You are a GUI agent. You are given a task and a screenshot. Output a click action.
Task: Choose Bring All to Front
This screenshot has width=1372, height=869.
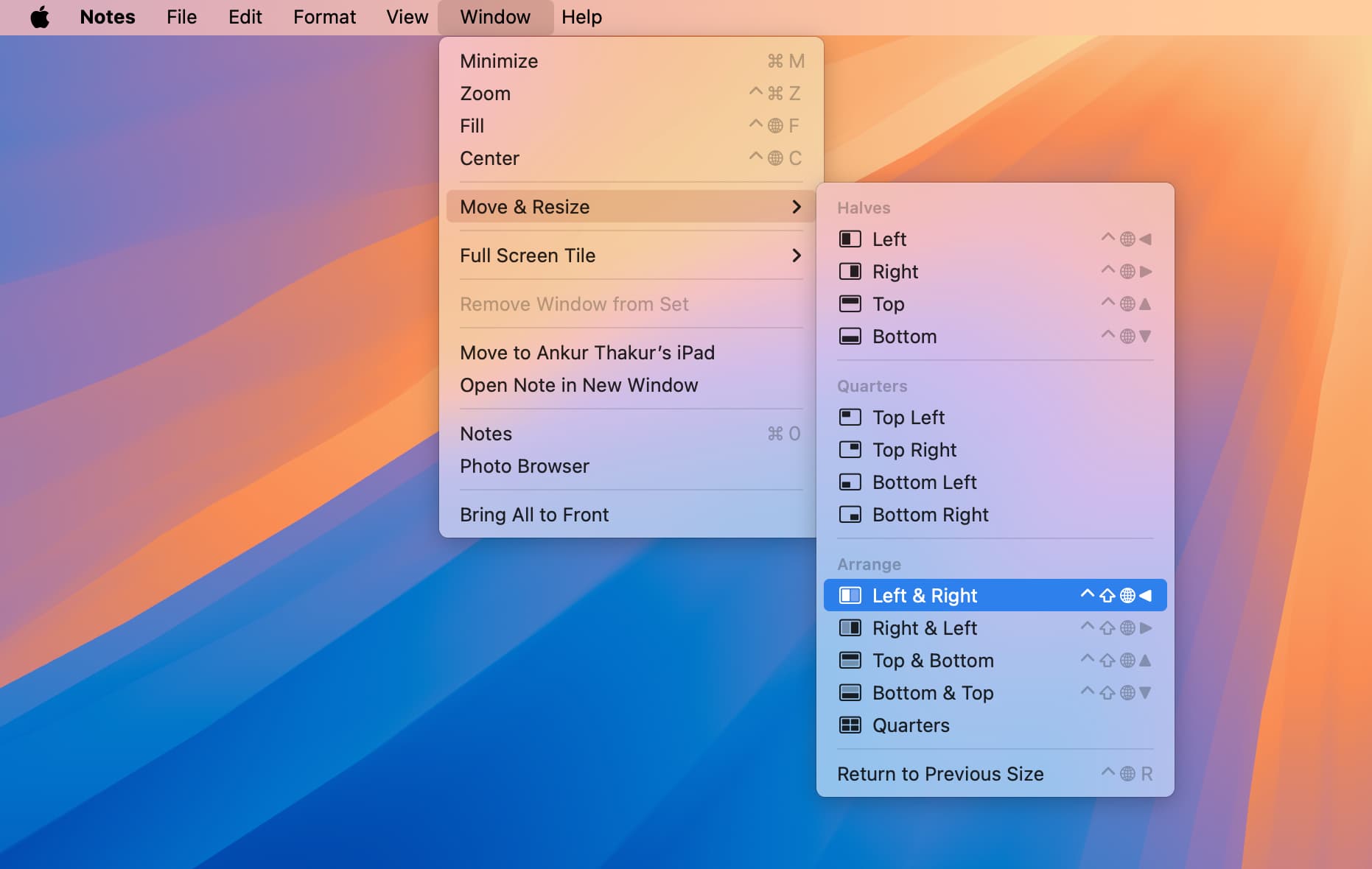coord(534,515)
